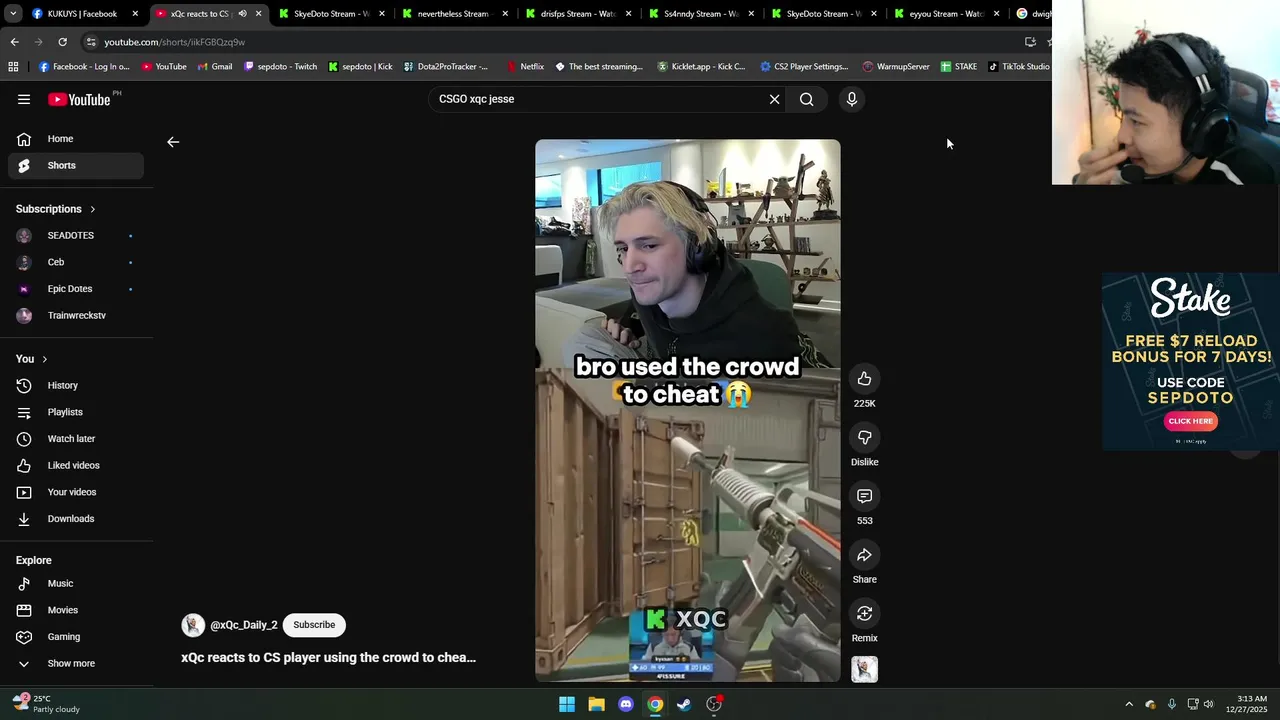The width and height of the screenshot is (1280, 720).
Task: Close the xQc reacts to CS tab
Action: click(258, 14)
